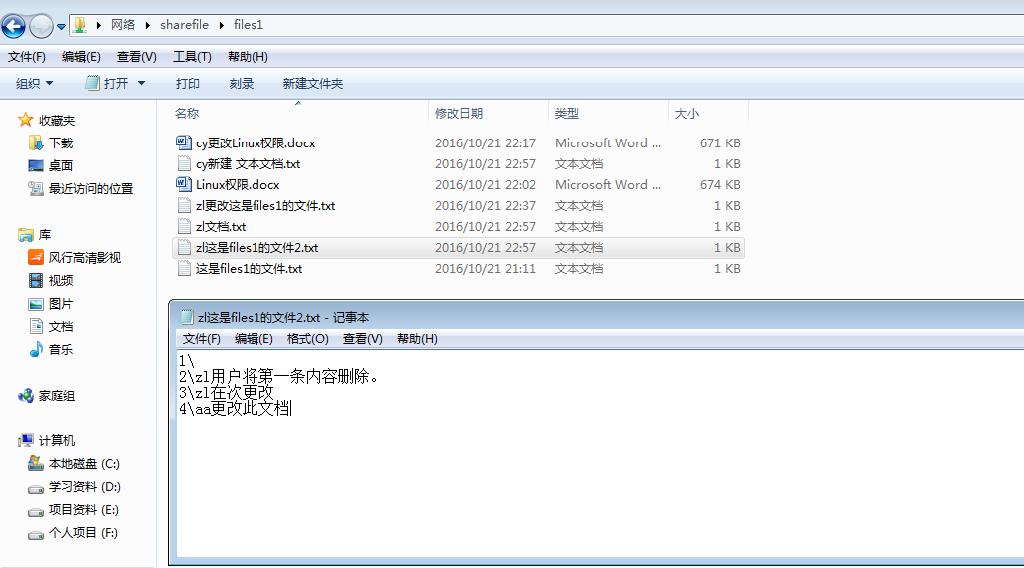
Task: Place cursor in line 3\zl在次更改
Action: [226, 392]
